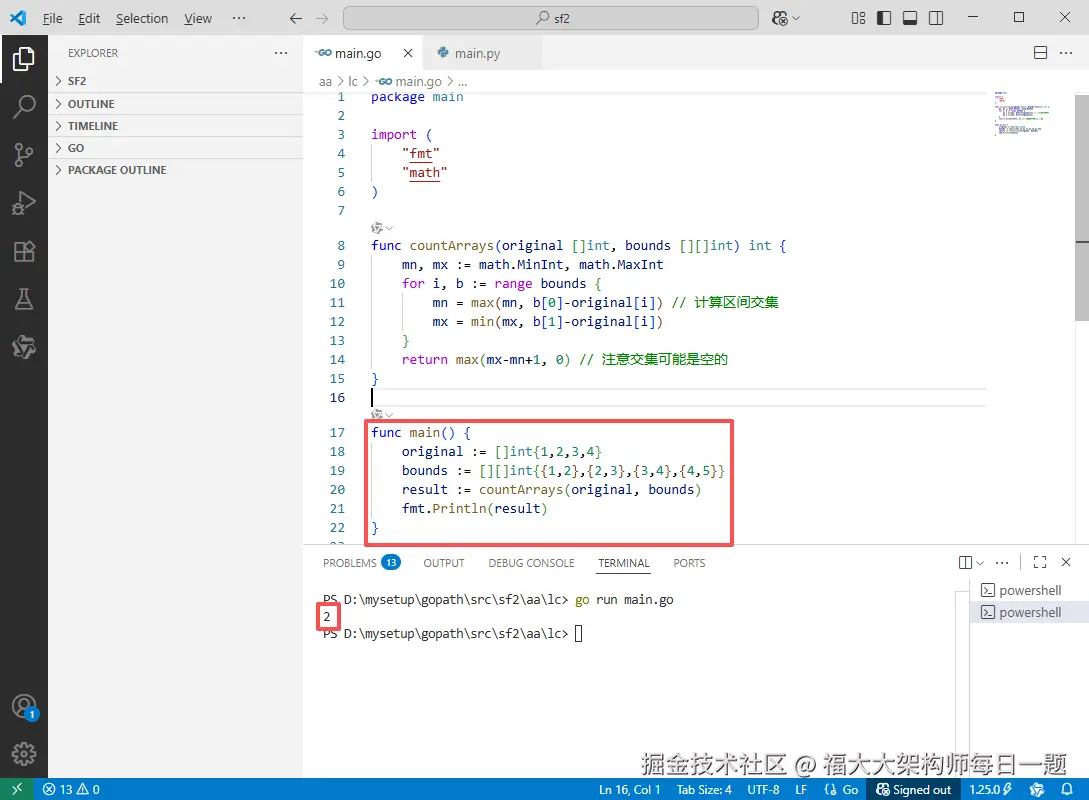Close the terminal panel
Screen dimensions: 1089x800
(x=1066, y=562)
